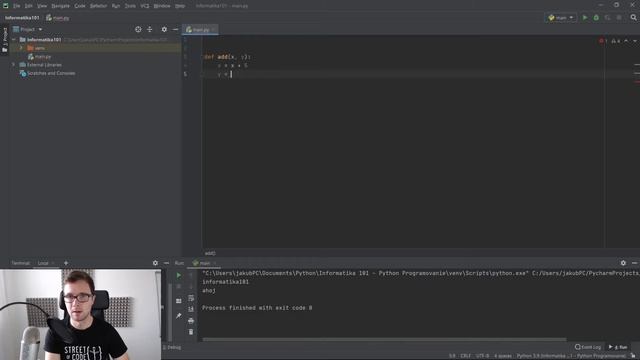Add a new terminal session with plus
The image size is (640, 360).
click(x=66, y=263)
